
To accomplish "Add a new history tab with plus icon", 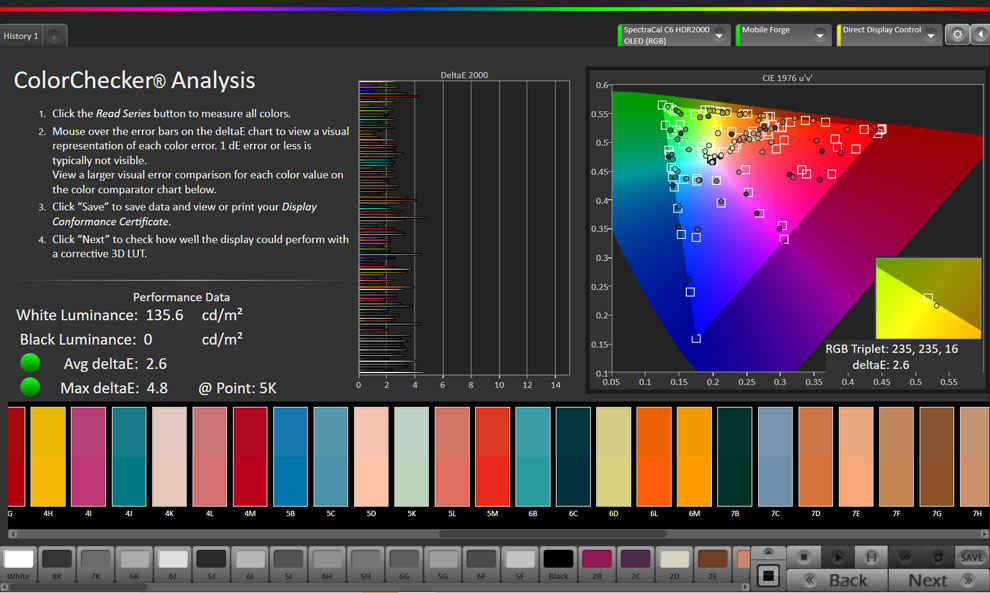I will click(x=54, y=37).
